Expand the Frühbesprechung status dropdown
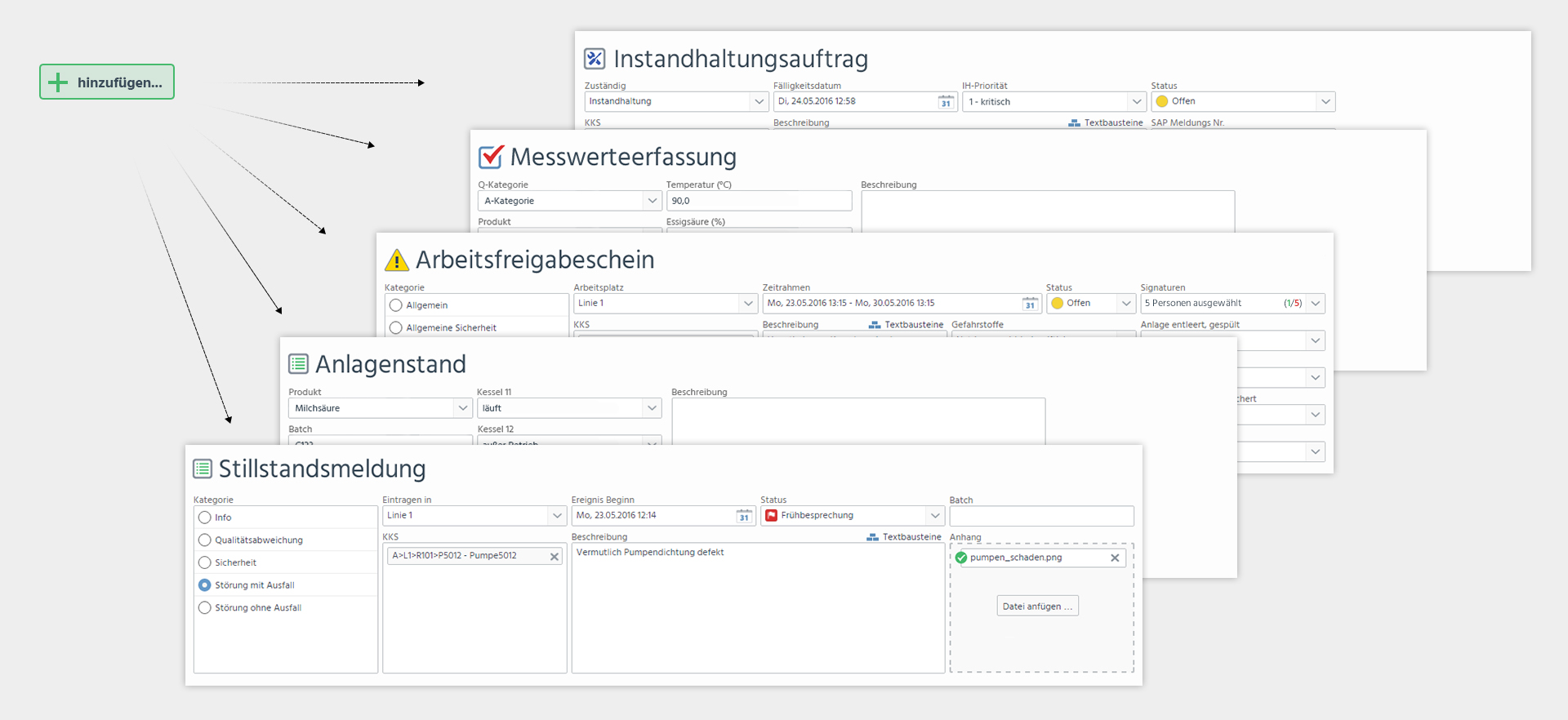This screenshot has height=720, width=1568. point(935,516)
